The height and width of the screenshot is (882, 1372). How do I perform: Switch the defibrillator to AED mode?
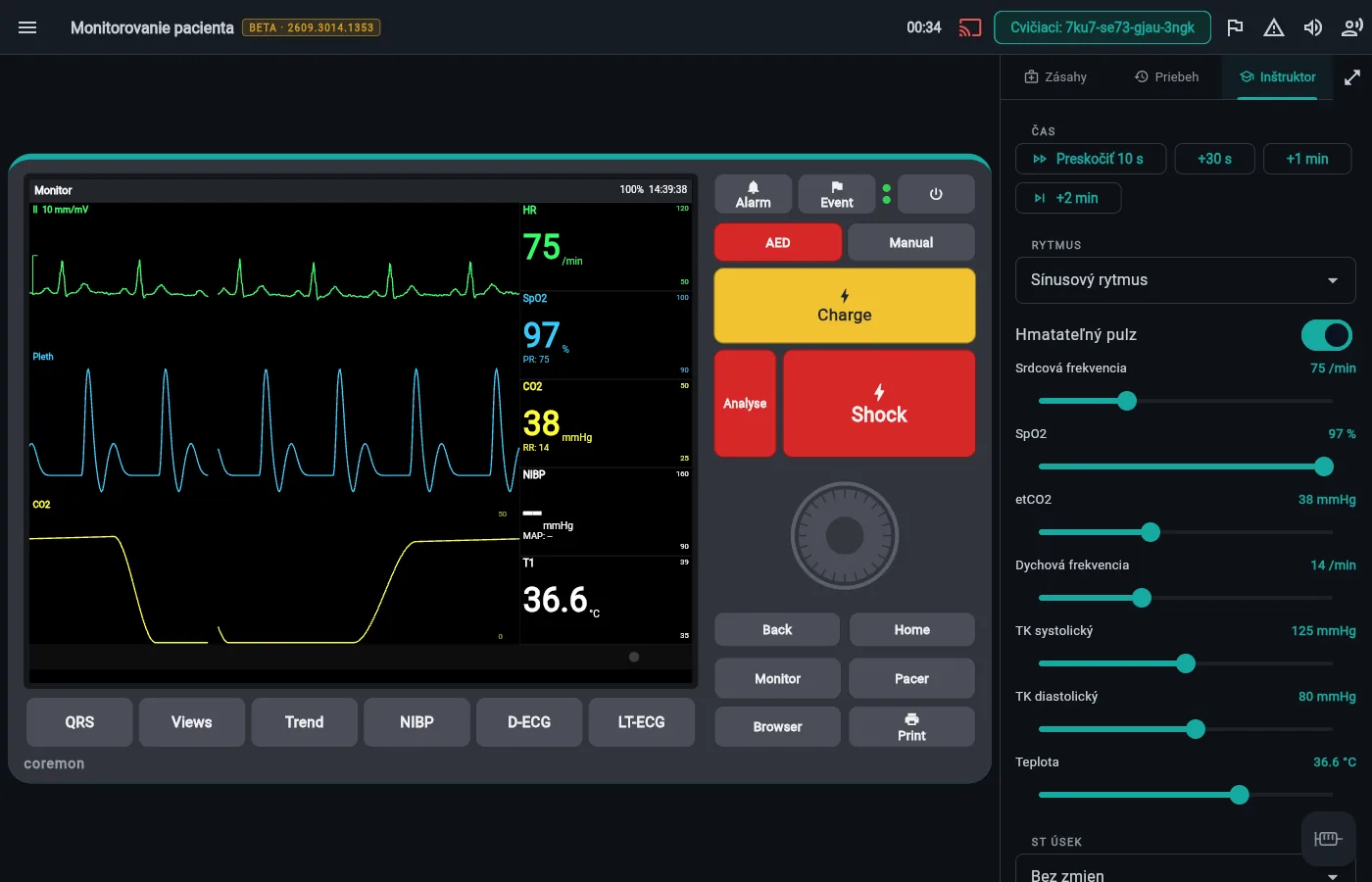pos(778,242)
